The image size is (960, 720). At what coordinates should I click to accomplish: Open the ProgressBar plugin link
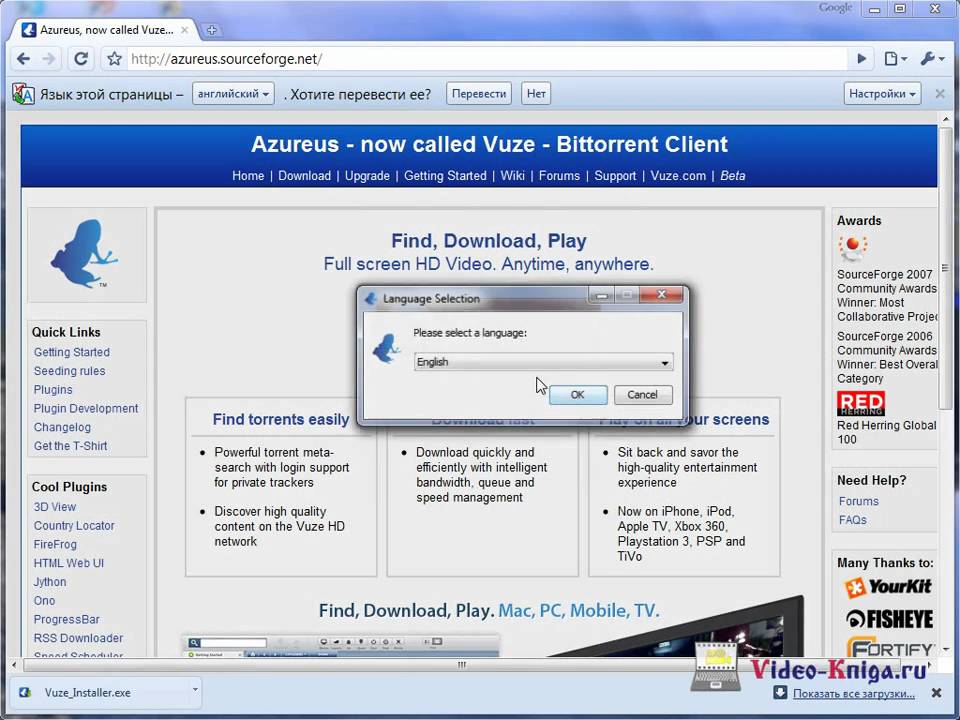[x=66, y=620]
